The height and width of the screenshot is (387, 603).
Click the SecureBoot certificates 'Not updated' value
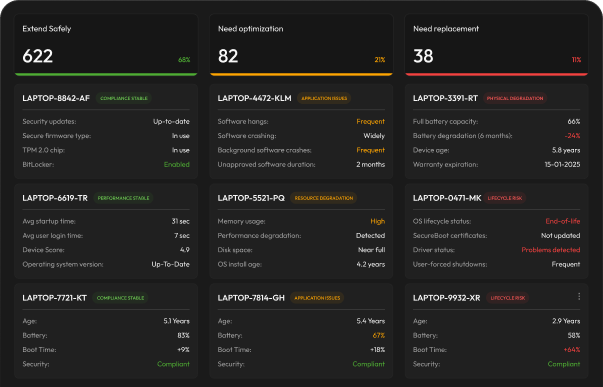(x=560, y=236)
